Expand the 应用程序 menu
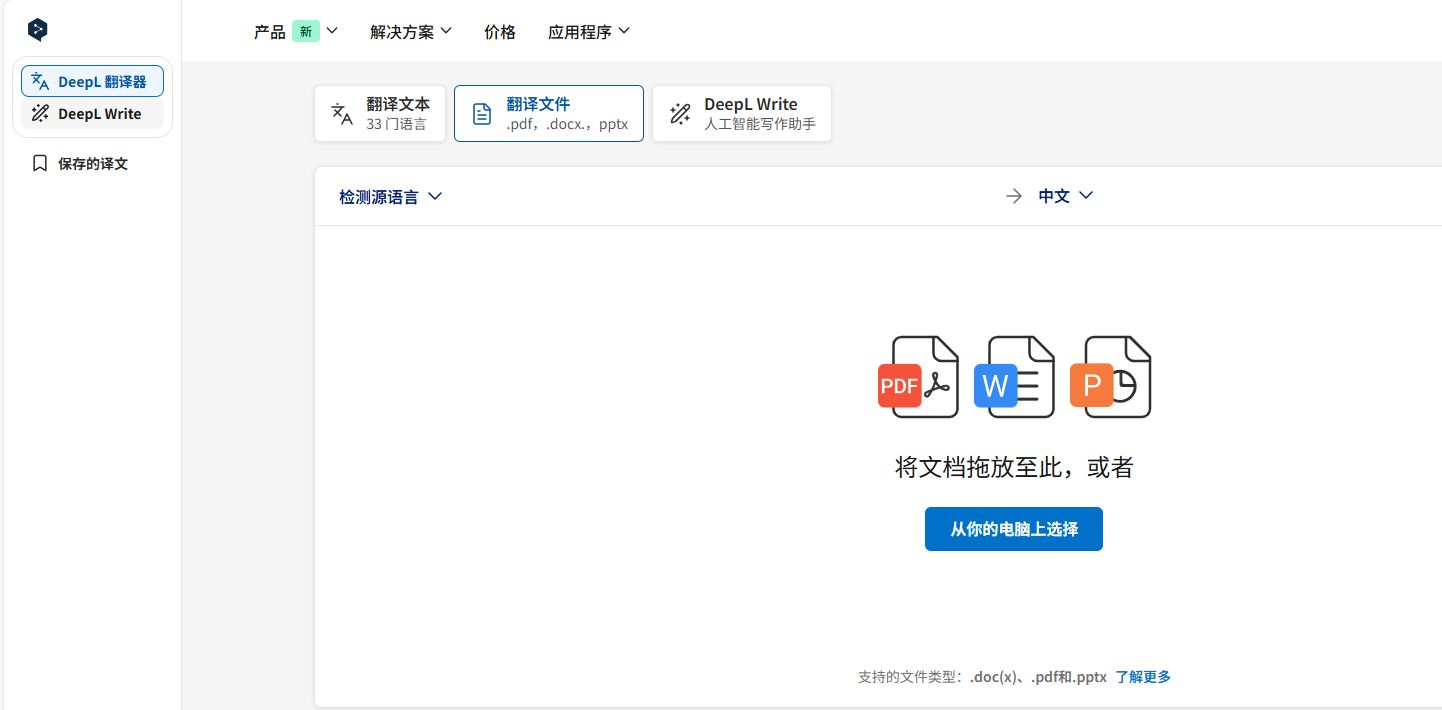The width and height of the screenshot is (1442, 710). click(x=589, y=32)
